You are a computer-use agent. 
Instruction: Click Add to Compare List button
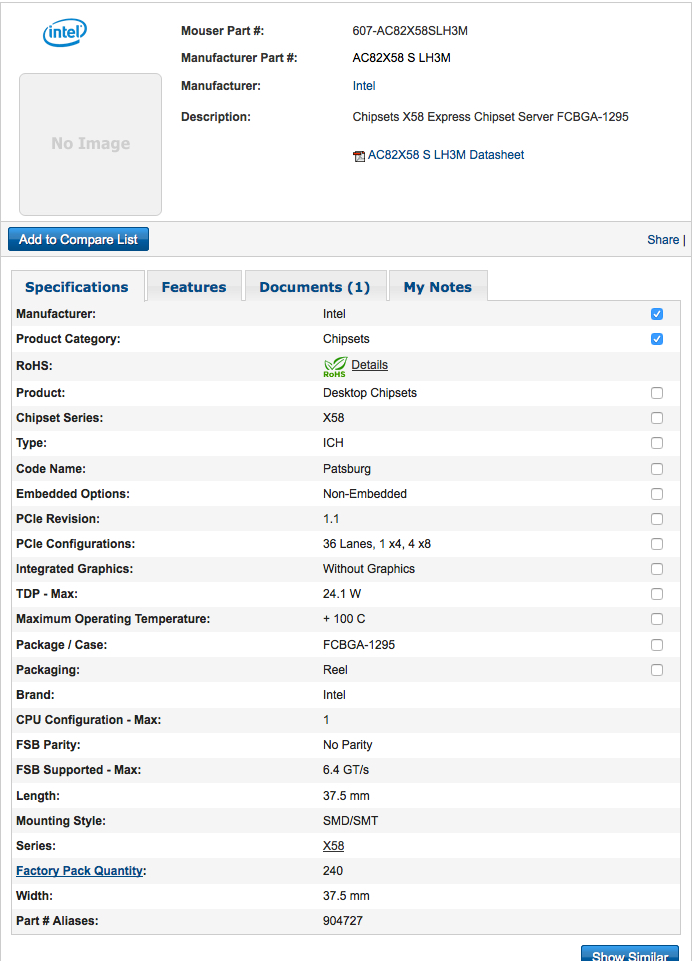[78, 239]
